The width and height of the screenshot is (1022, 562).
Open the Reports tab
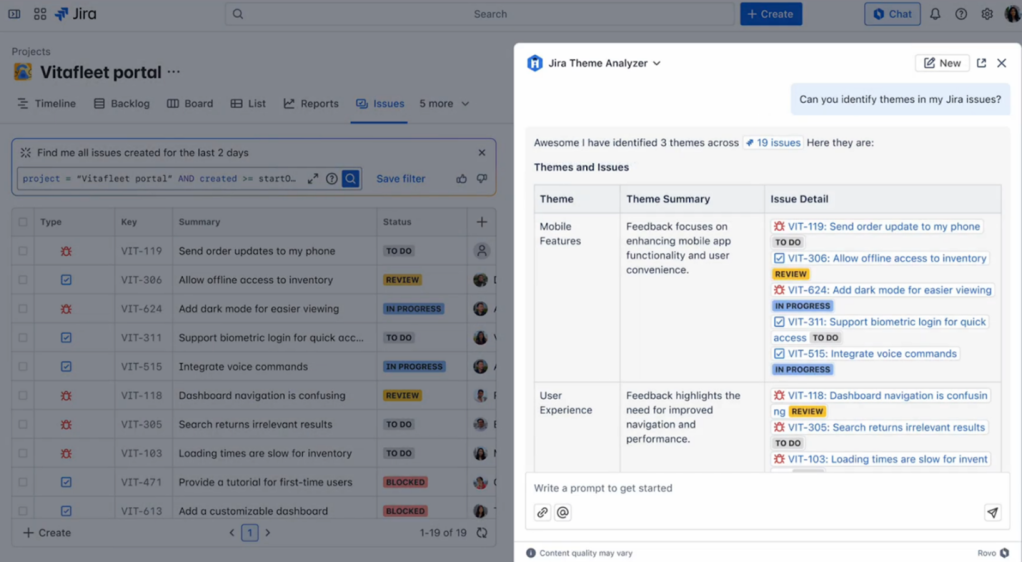click(x=311, y=104)
